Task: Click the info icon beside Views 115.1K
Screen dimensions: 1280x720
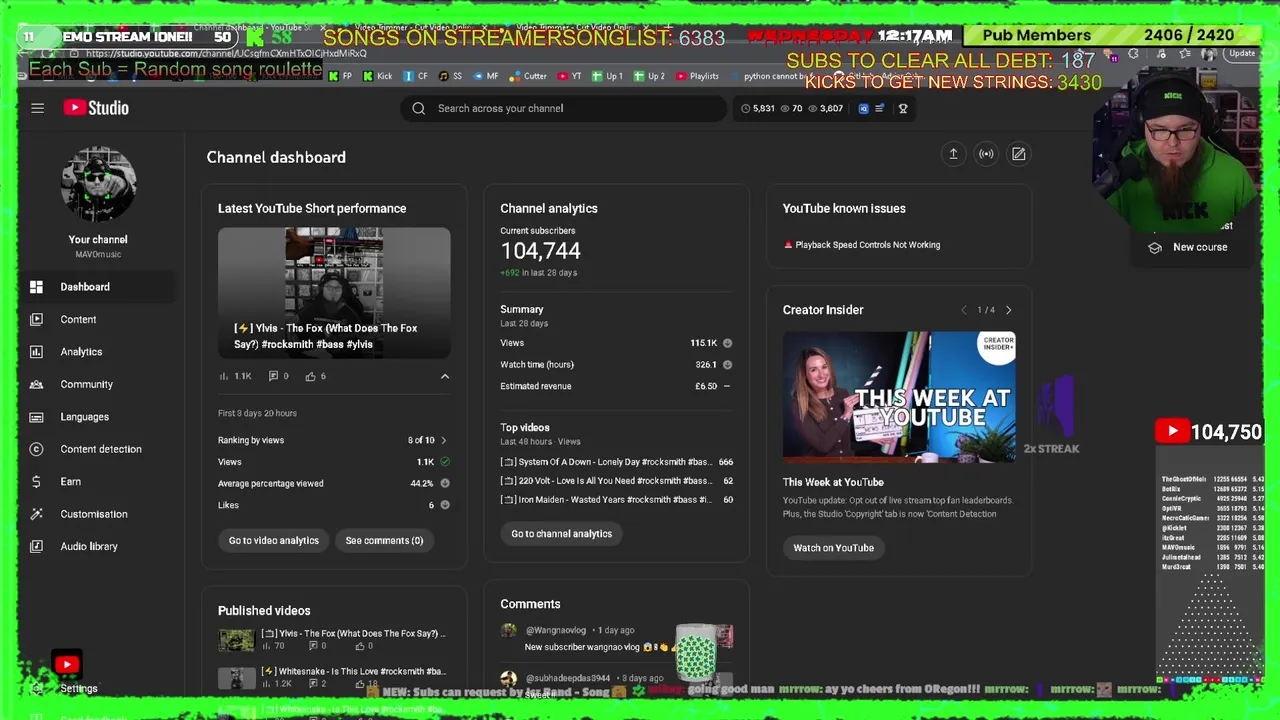Action: pyautogui.click(x=727, y=343)
